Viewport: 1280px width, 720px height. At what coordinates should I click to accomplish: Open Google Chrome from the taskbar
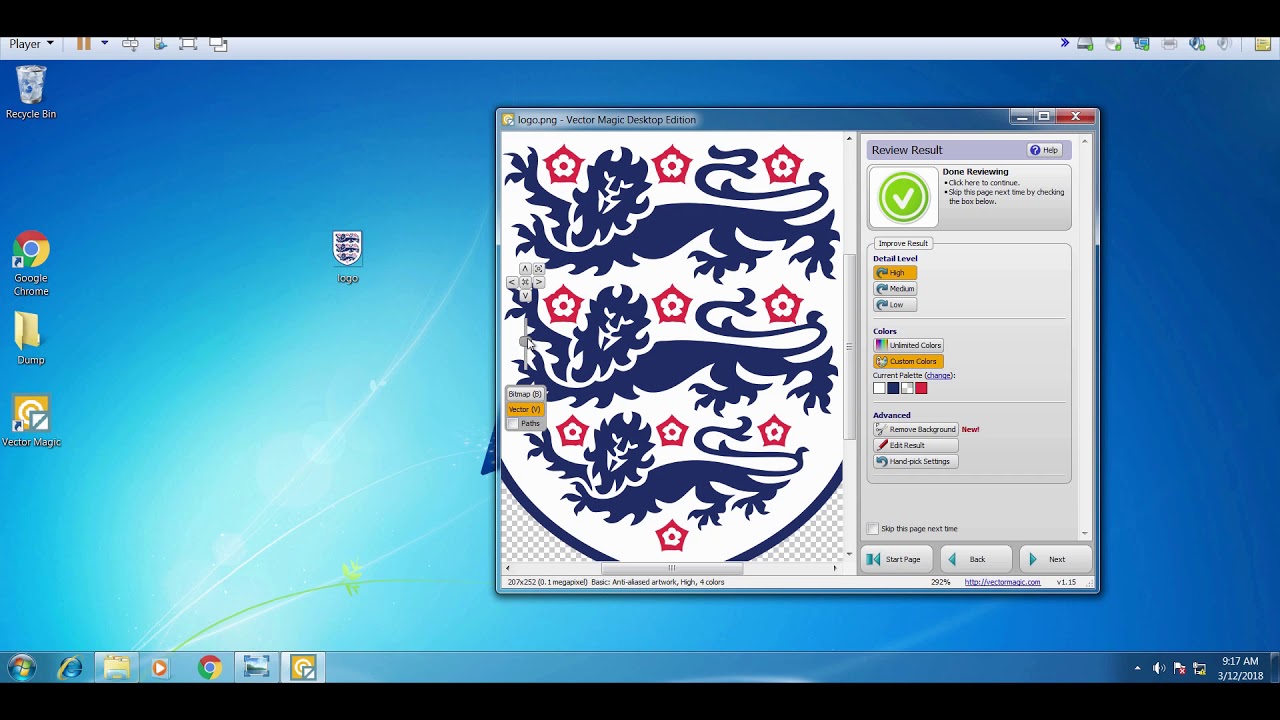208,667
